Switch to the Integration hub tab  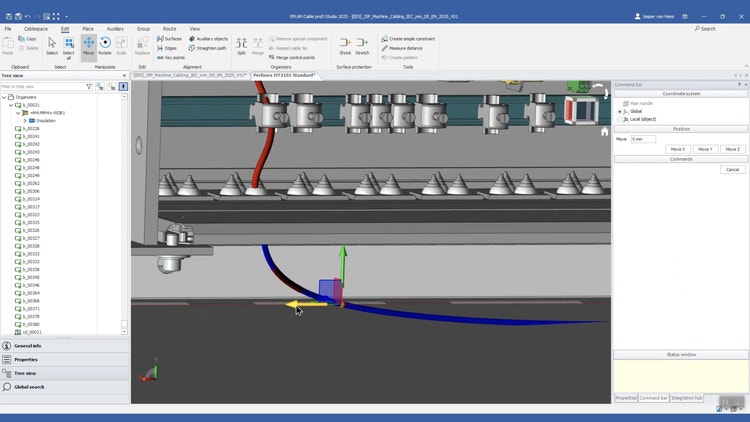pyautogui.click(x=687, y=398)
